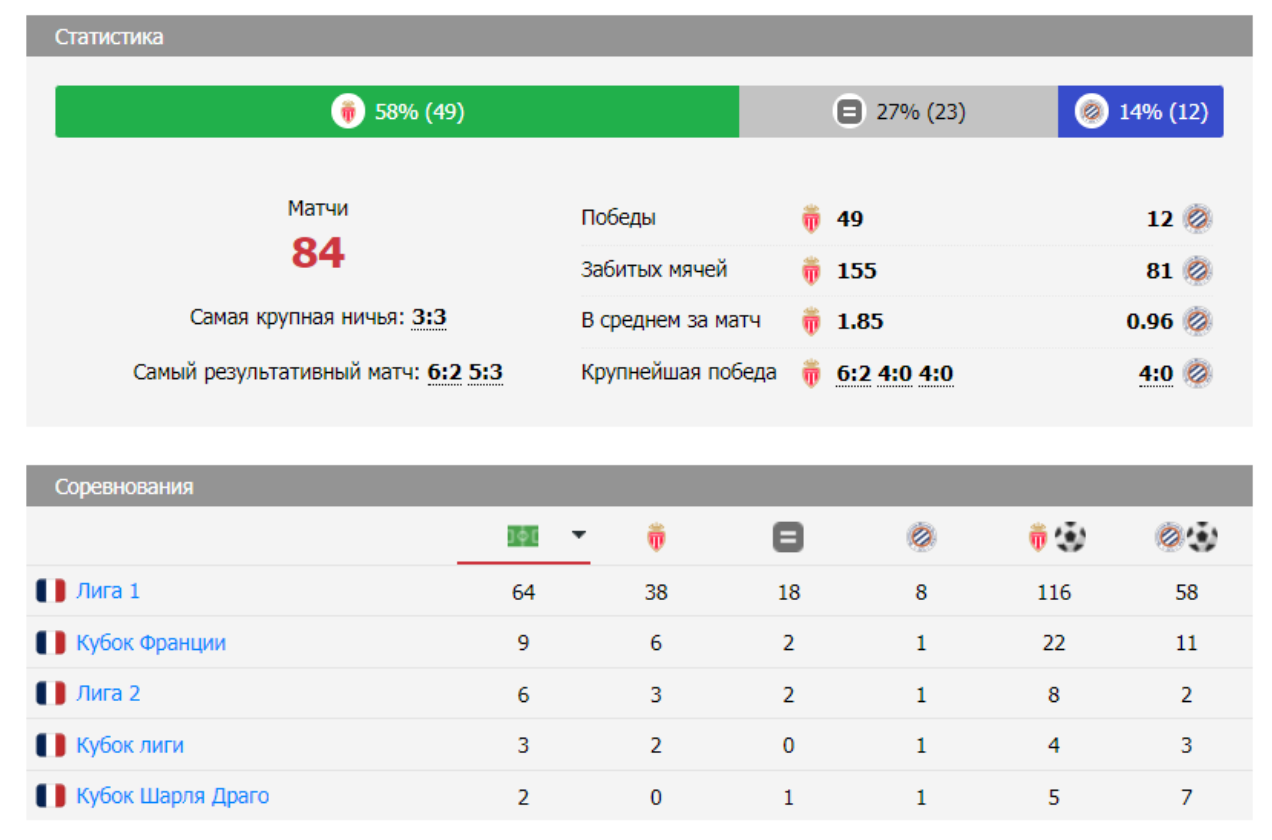The width and height of the screenshot is (1272, 840).
Task: Open the Лига 1 competition link
Action: coord(108,591)
